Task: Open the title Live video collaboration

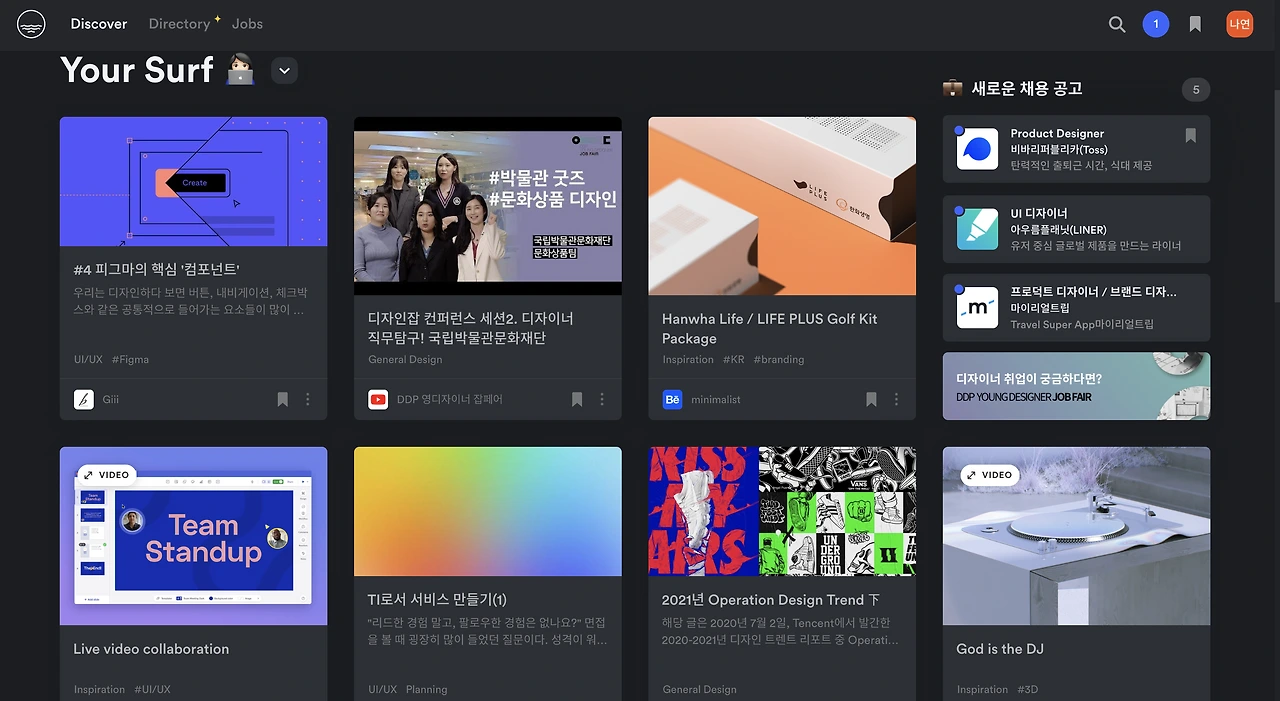Action: (151, 649)
